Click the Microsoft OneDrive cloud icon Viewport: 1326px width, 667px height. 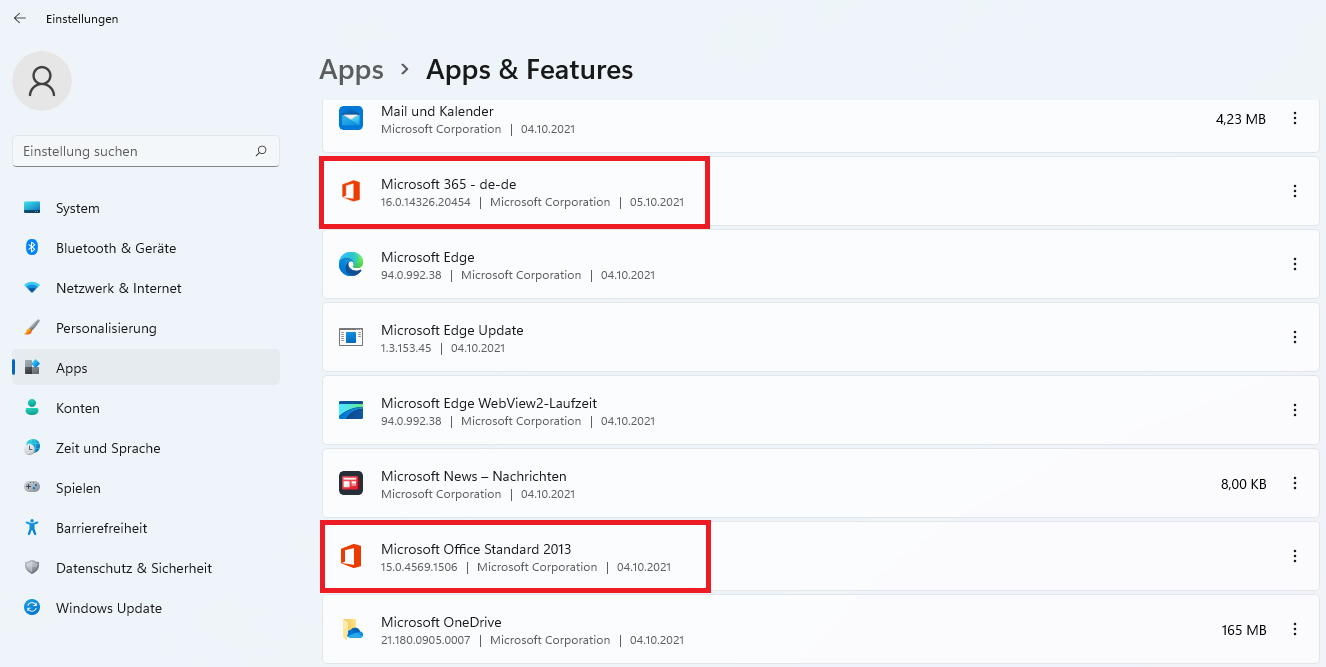[350, 629]
